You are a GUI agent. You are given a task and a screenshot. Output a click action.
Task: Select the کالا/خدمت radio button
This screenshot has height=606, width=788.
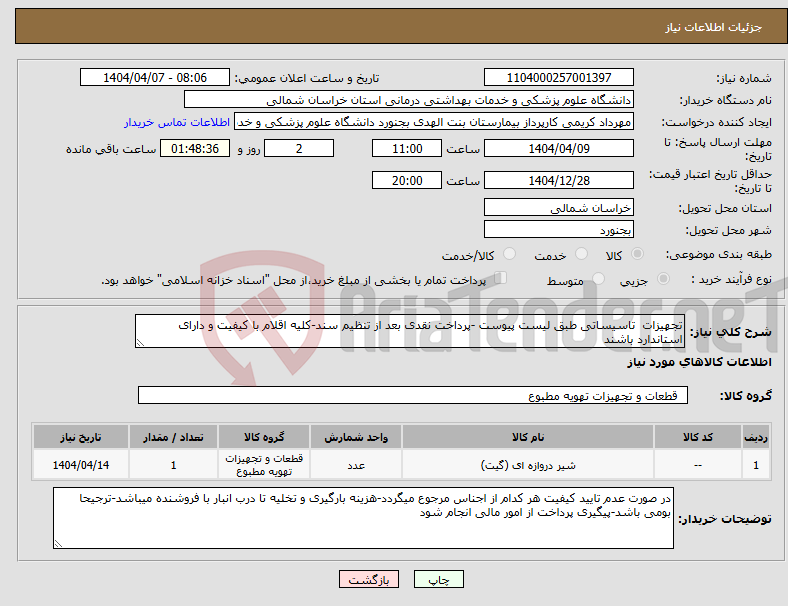pos(510,254)
